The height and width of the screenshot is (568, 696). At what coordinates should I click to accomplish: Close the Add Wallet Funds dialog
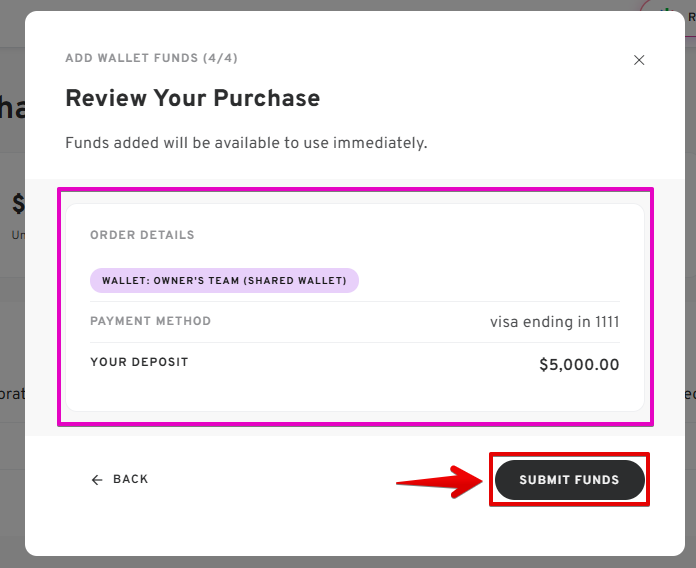639,60
